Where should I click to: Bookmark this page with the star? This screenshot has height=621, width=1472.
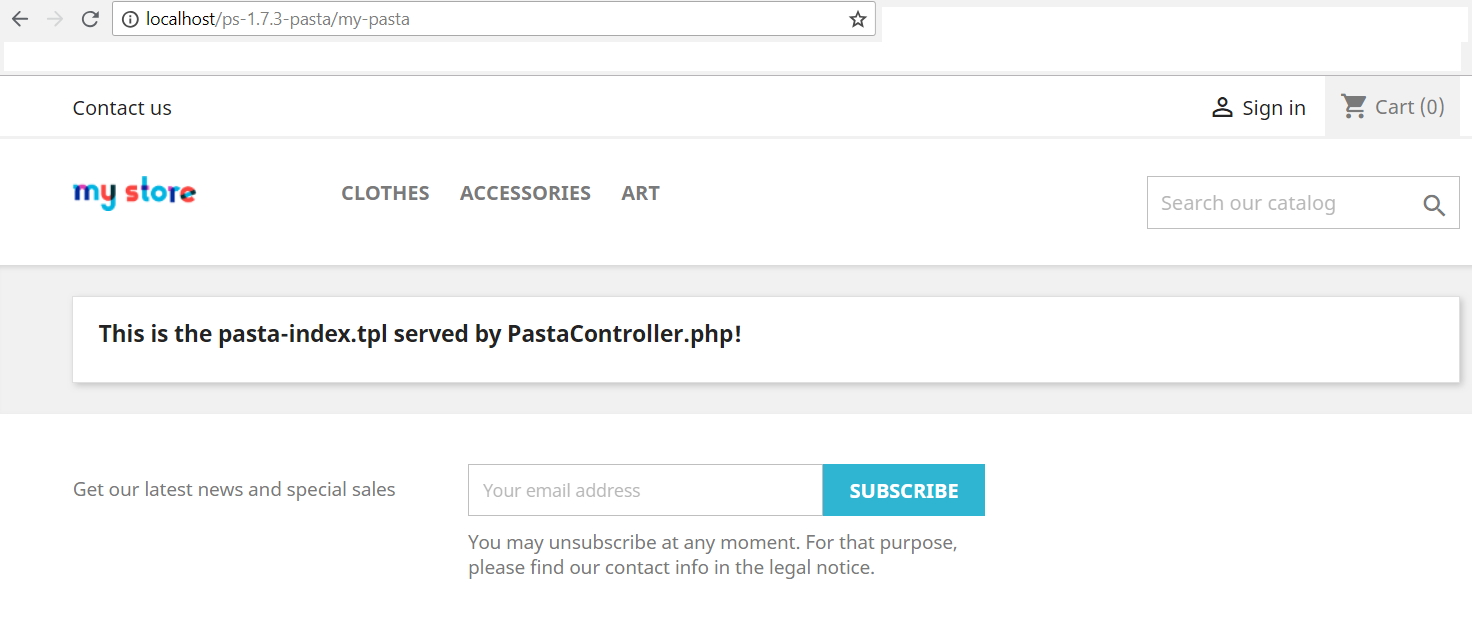click(x=857, y=19)
